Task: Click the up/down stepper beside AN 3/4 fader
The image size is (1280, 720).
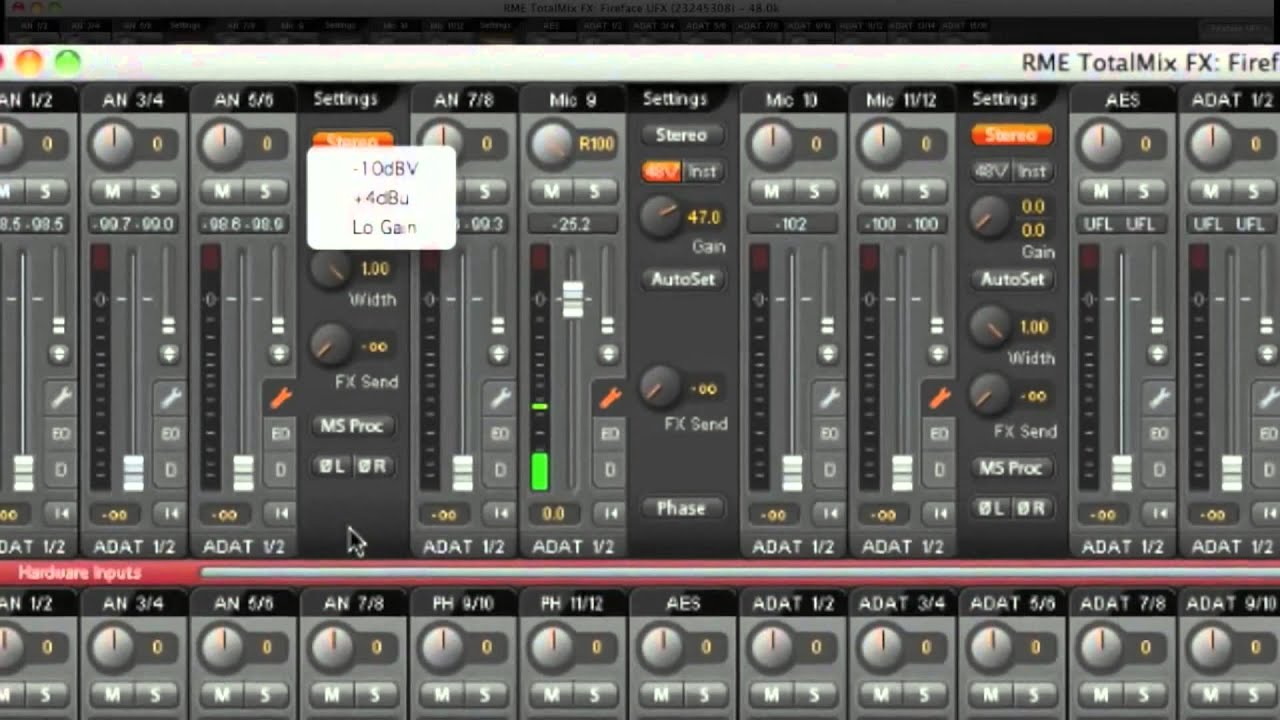Action: click(x=169, y=353)
